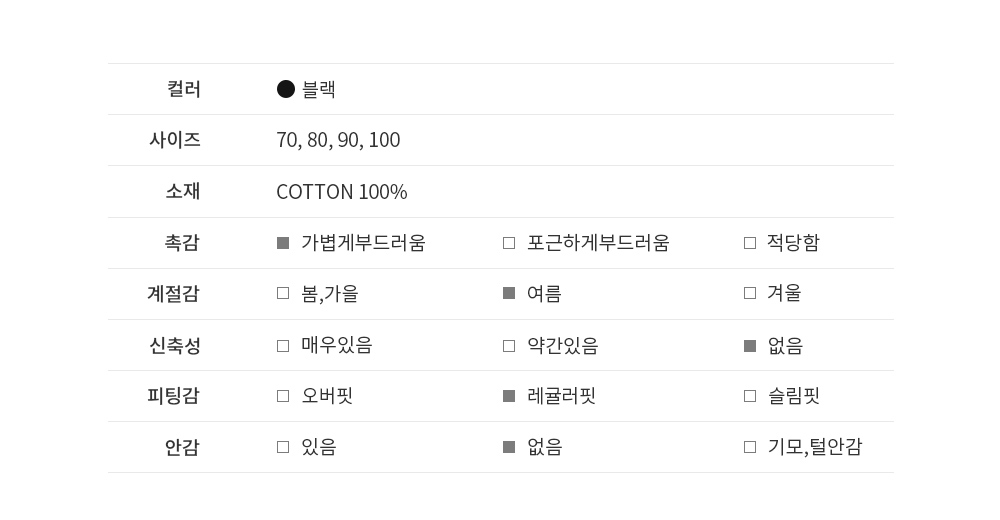Check the 포근하게부드러움 checkbox
Viewport: 1000px width, 520px height.
click(x=509, y=243)
